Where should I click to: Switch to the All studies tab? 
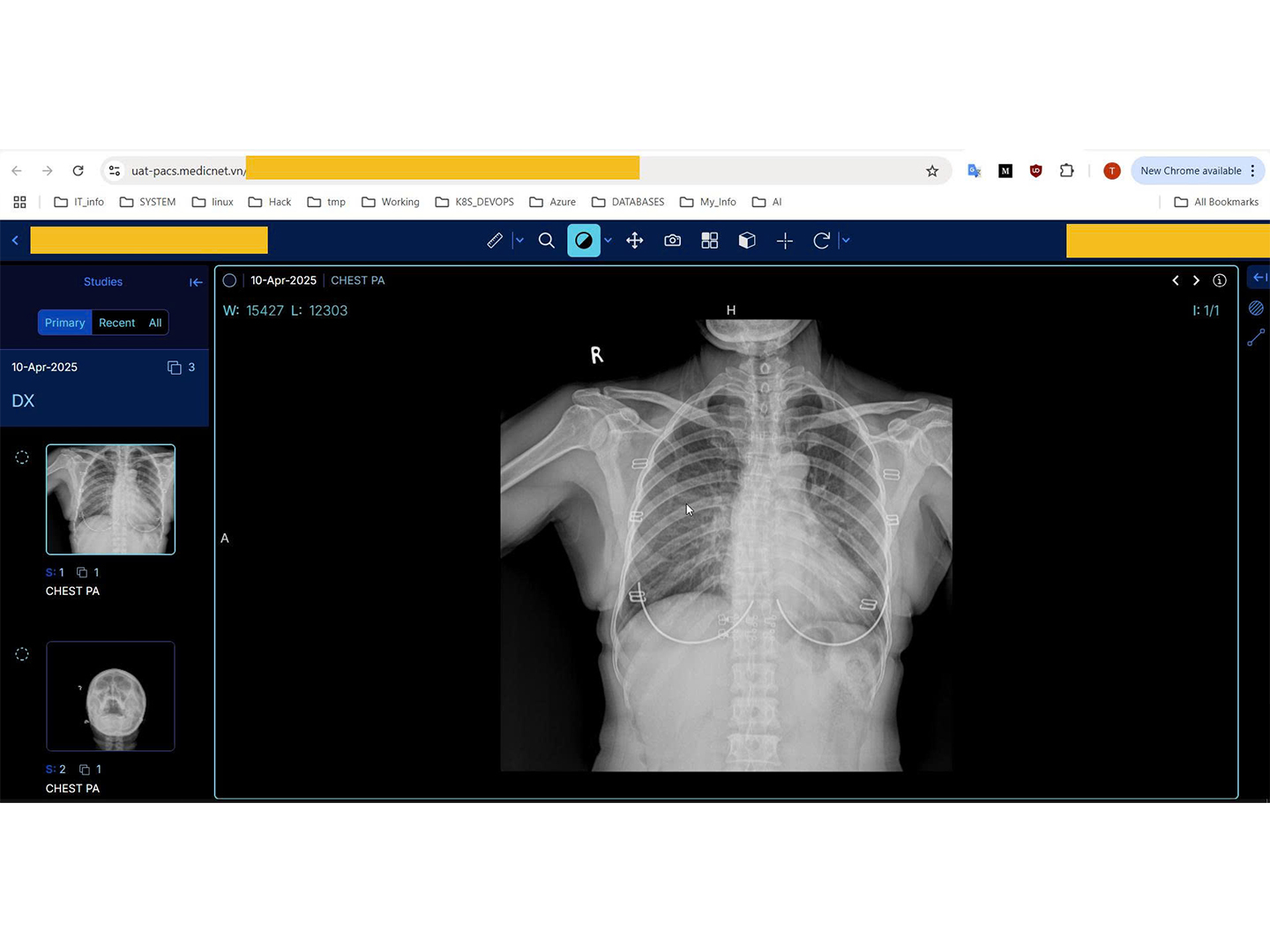pos(155,323)
